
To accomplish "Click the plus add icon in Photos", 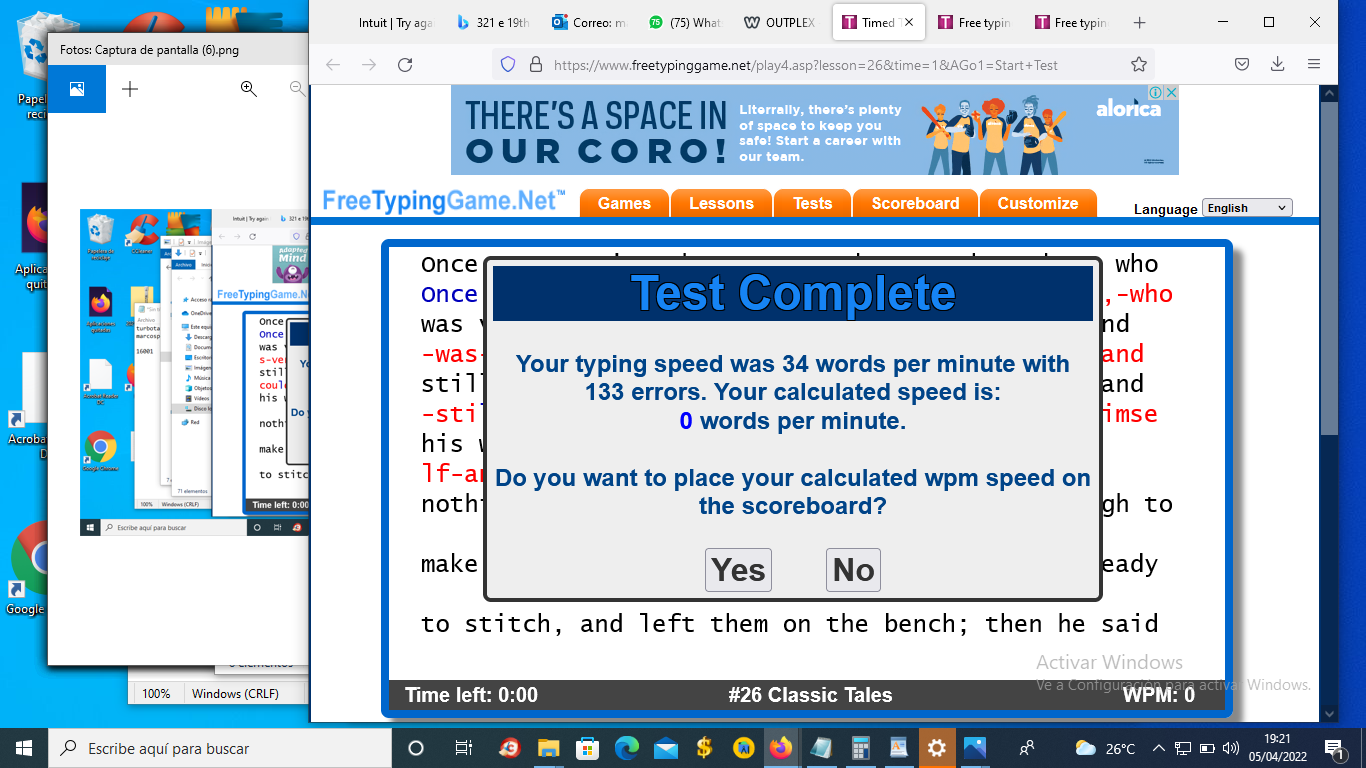I will click(x=130, y=89).
